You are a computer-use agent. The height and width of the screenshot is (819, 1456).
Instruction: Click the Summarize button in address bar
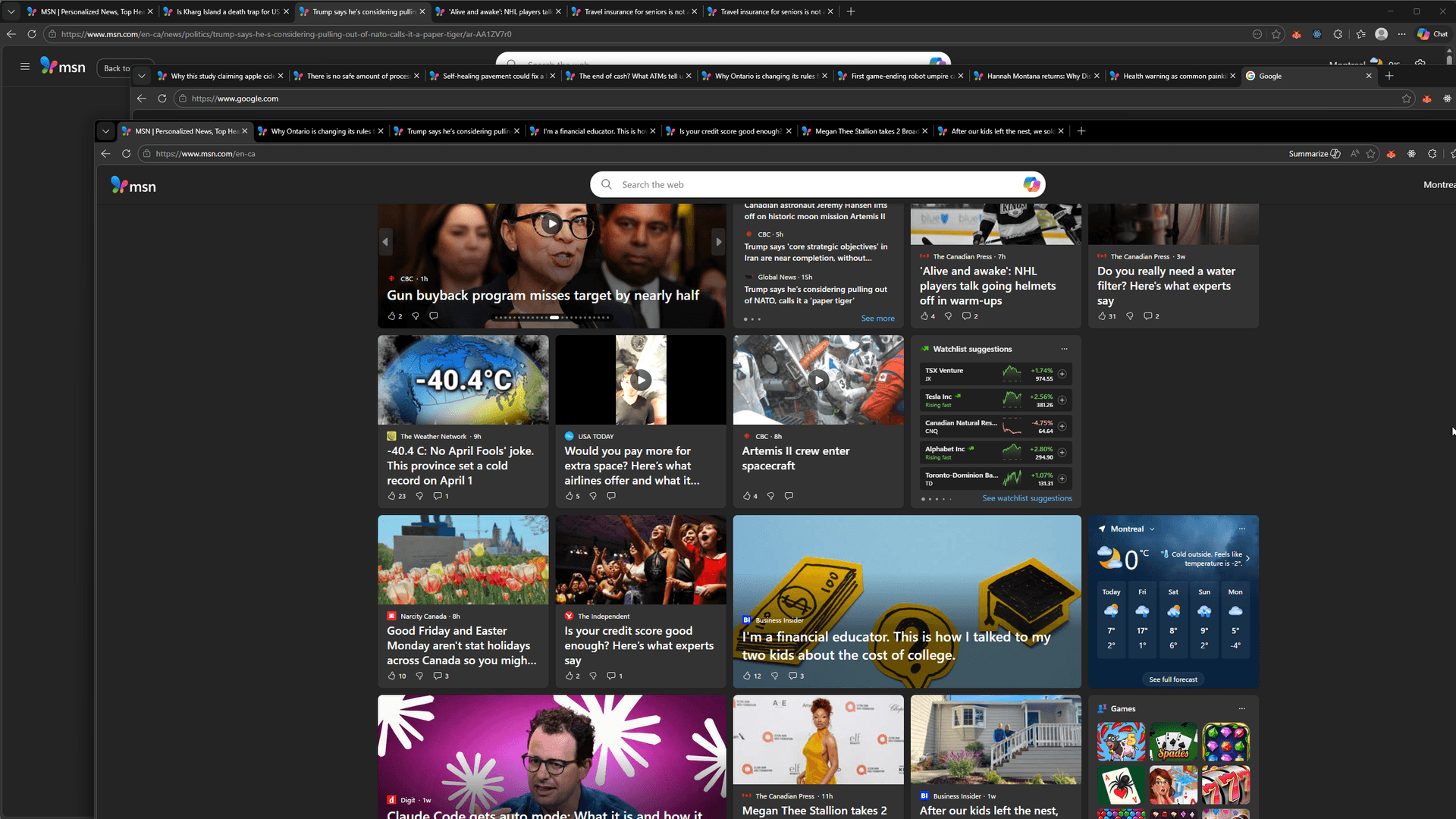pos(1314,154)
